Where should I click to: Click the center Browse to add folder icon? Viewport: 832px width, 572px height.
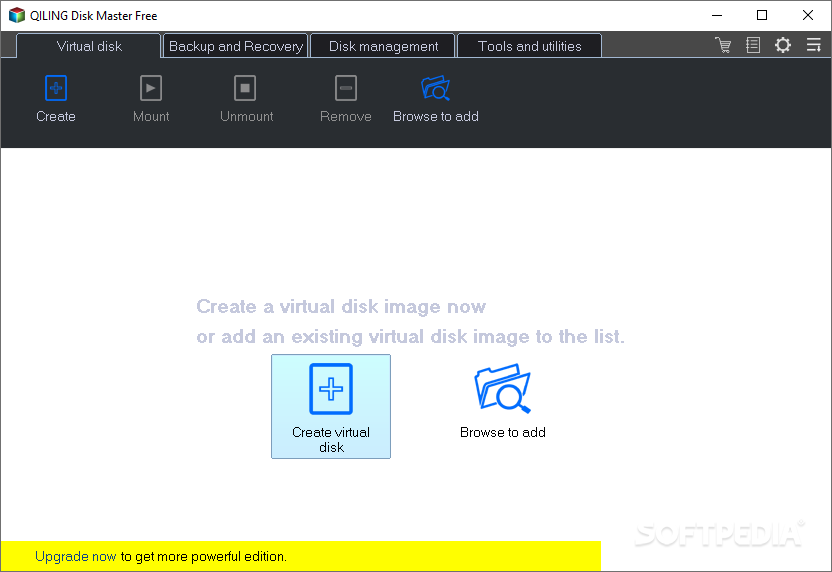pyautogui.click(x=502, y=389)
